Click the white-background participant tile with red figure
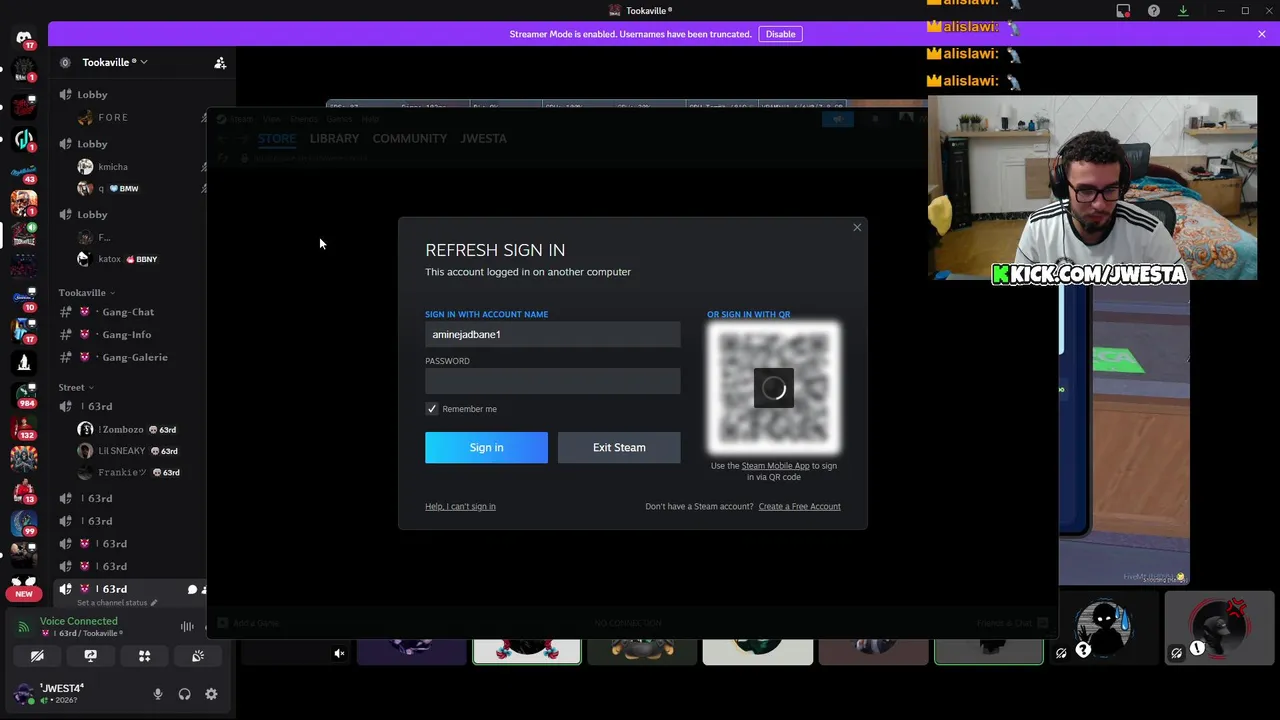 (527, 653)
